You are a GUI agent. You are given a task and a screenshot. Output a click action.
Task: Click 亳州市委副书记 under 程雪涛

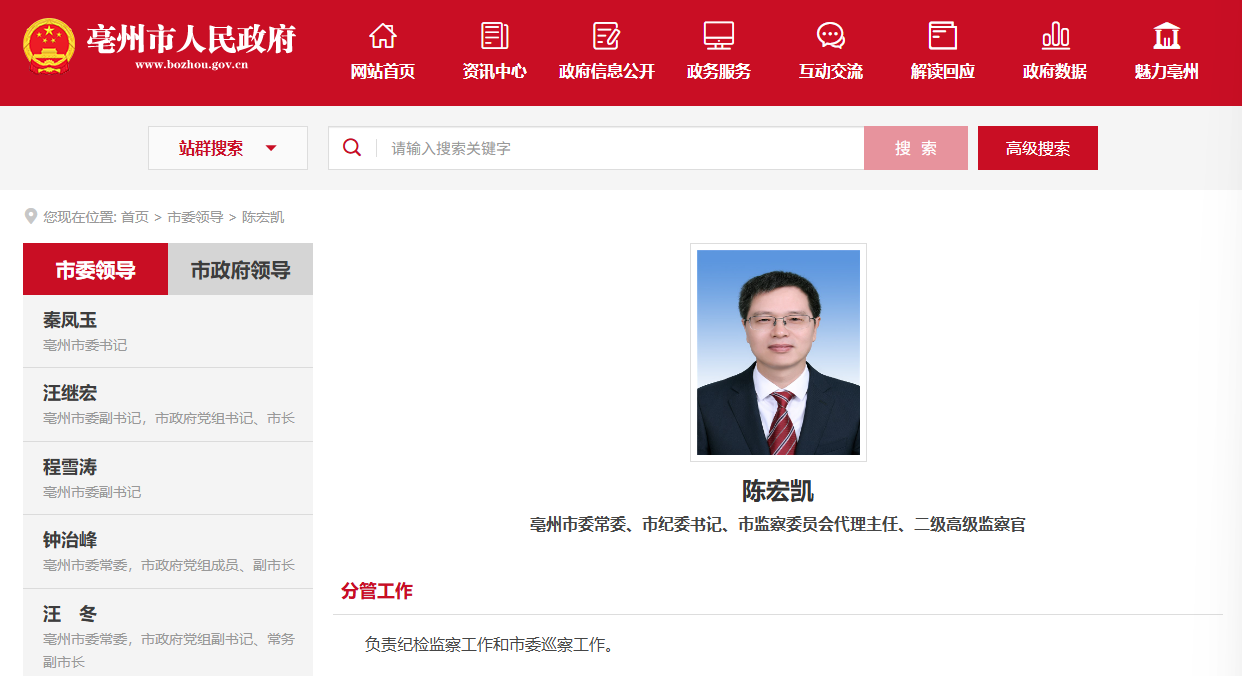point(92,492)
